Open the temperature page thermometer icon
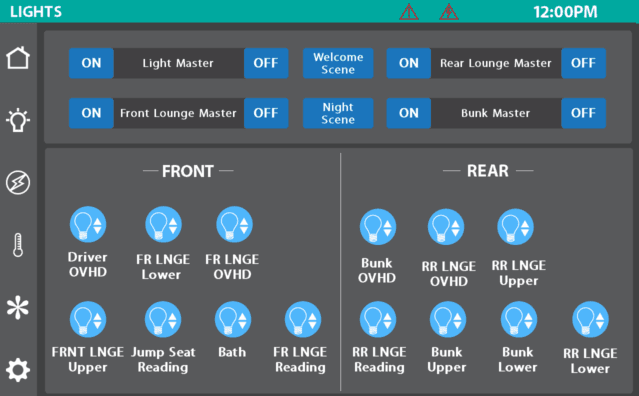The image size is (639, 396). [18, 245]
